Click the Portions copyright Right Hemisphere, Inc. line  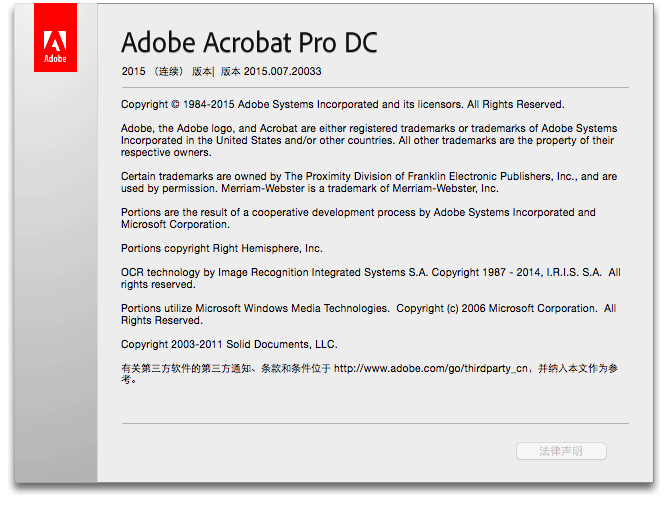(222, 248)
